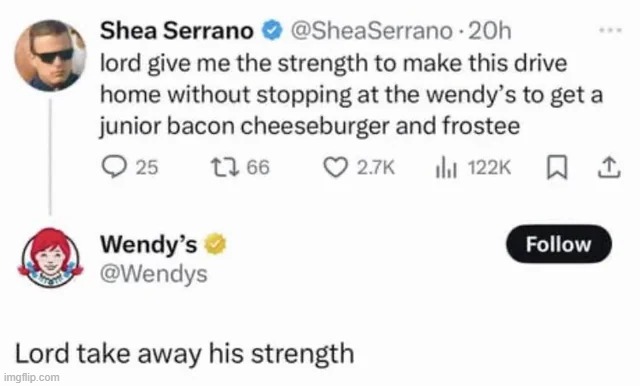Share the tweet with upload icon
640x386 pixels.
609,167
